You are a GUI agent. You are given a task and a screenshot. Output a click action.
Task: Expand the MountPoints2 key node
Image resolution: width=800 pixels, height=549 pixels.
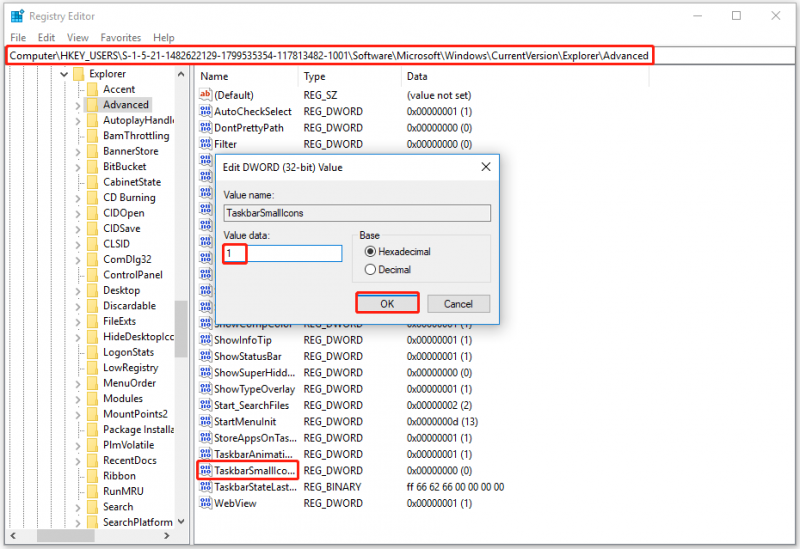78,415
